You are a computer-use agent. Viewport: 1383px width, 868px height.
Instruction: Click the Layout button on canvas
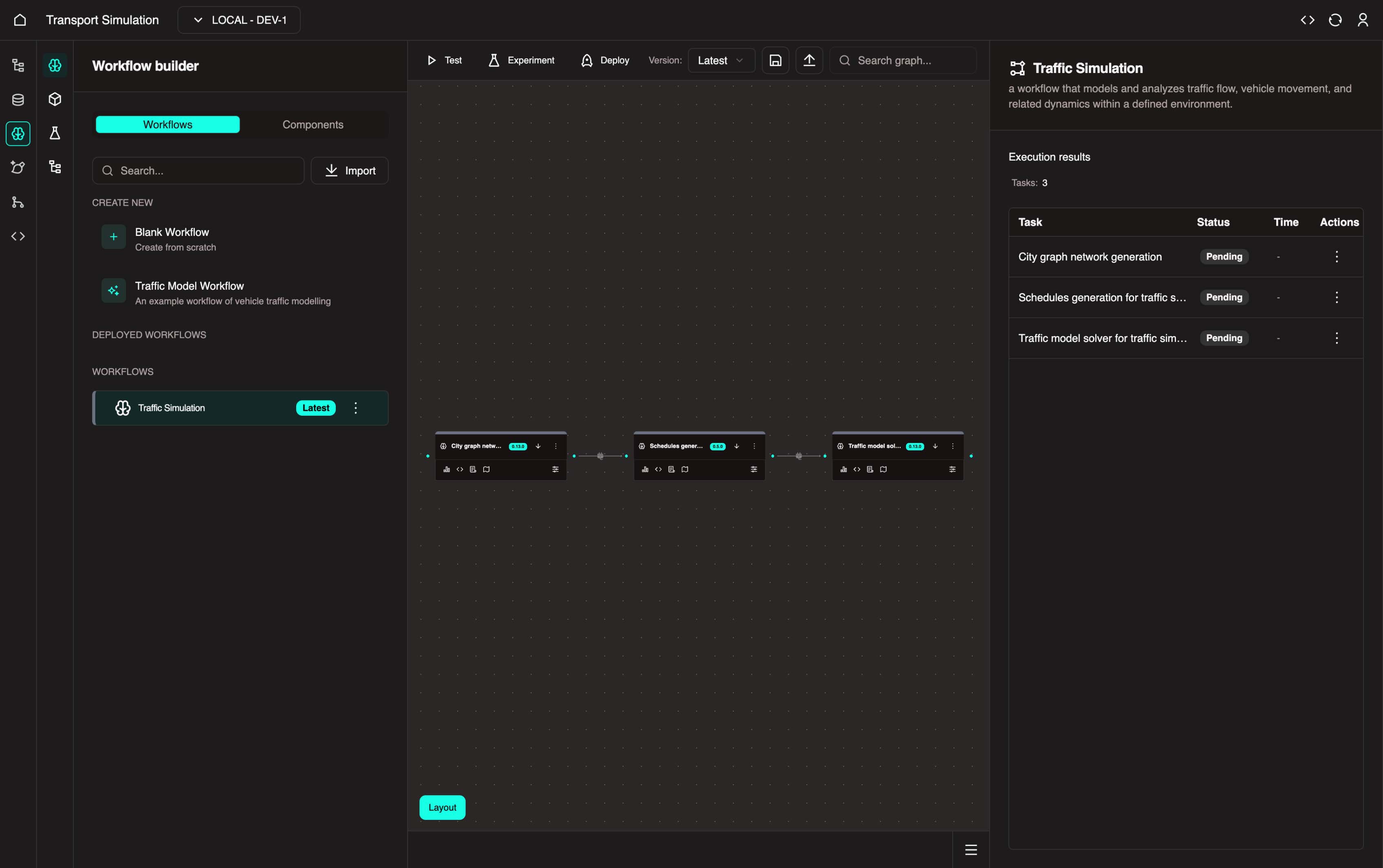(443, 807)
